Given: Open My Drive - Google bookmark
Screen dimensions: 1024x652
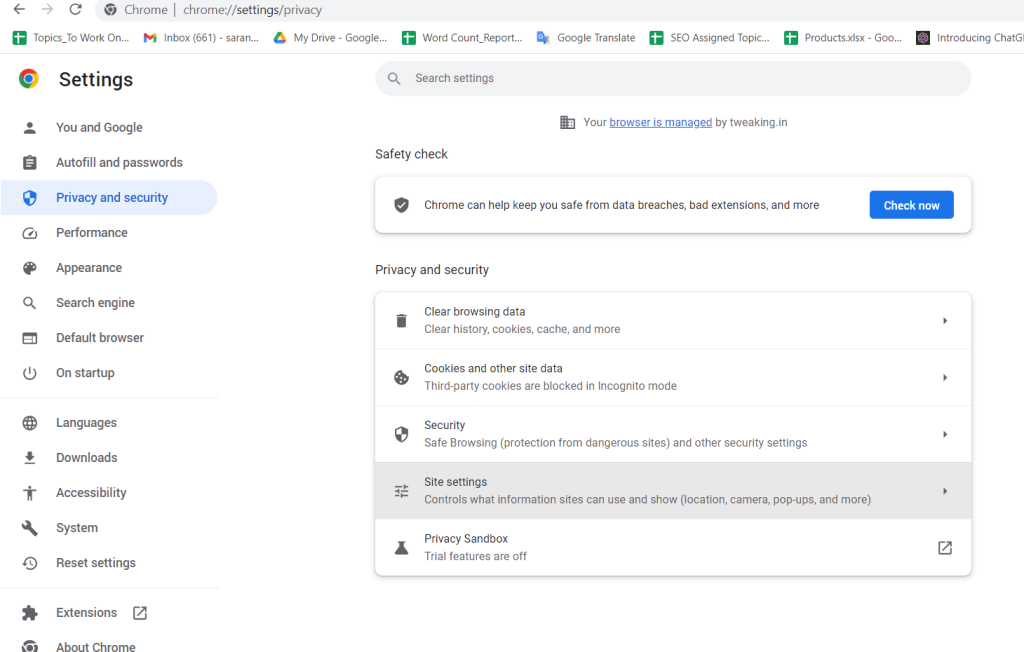Looking at the screenshot, I should (x=330, y=38).
